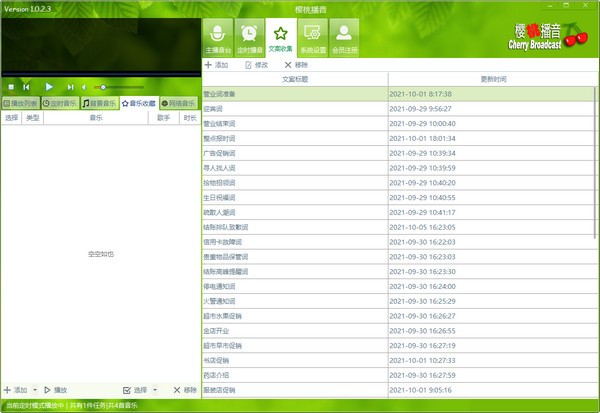Select the 服装店促销 row
600x413 pixels.
point(399,390)
